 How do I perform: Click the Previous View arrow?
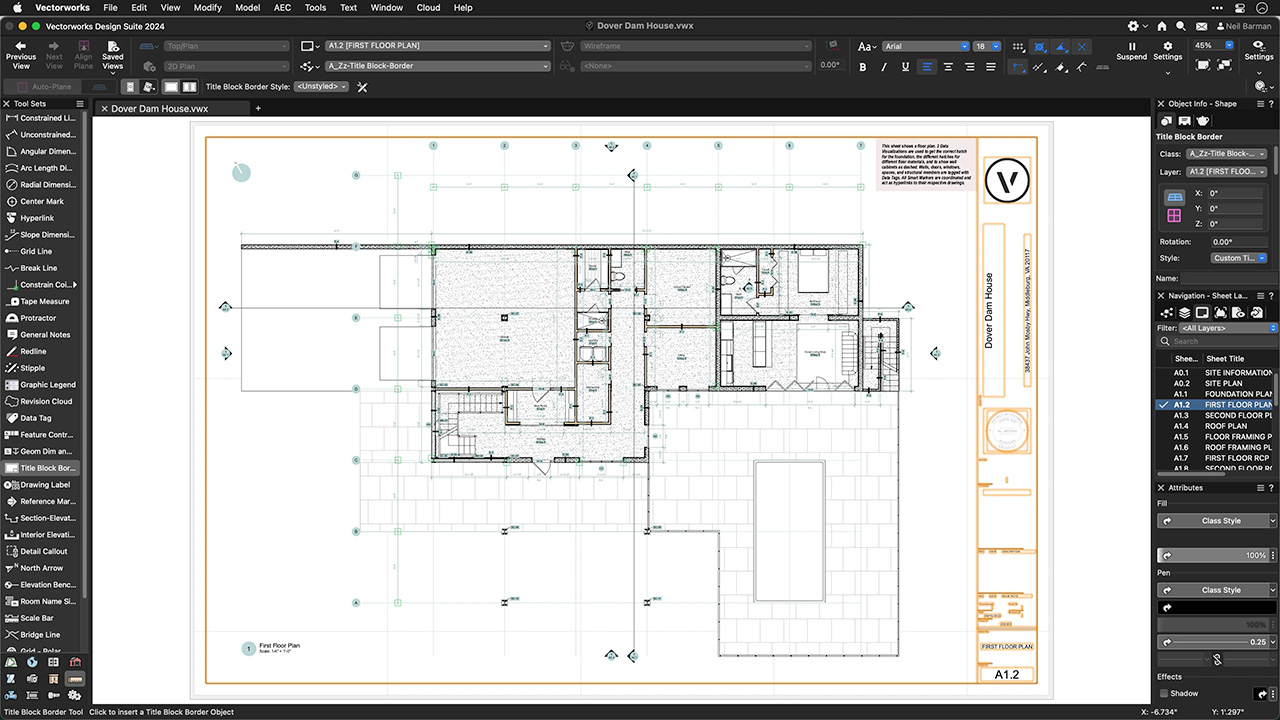pos(21,51)
